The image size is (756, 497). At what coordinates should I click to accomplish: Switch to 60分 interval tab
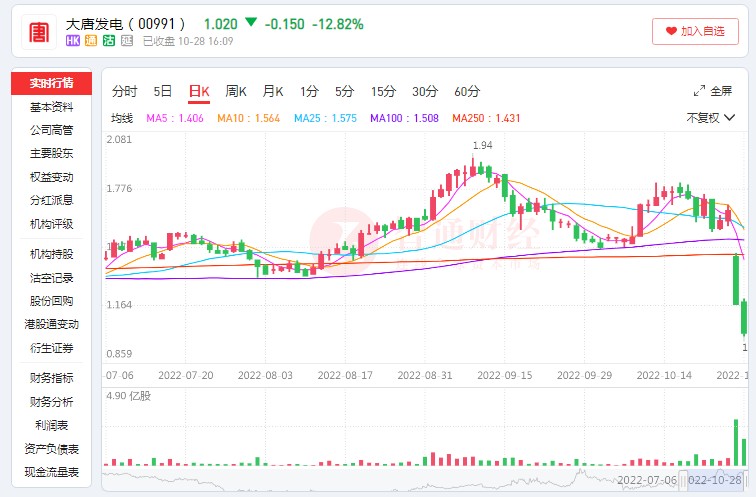(467, 91)
